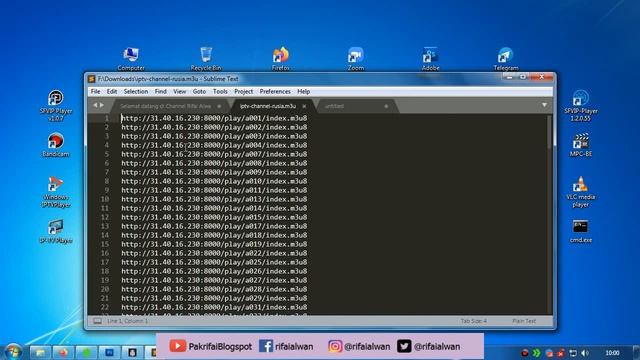
Task: Switch to the Selamat datang tab
Action: tap(166, 106)
